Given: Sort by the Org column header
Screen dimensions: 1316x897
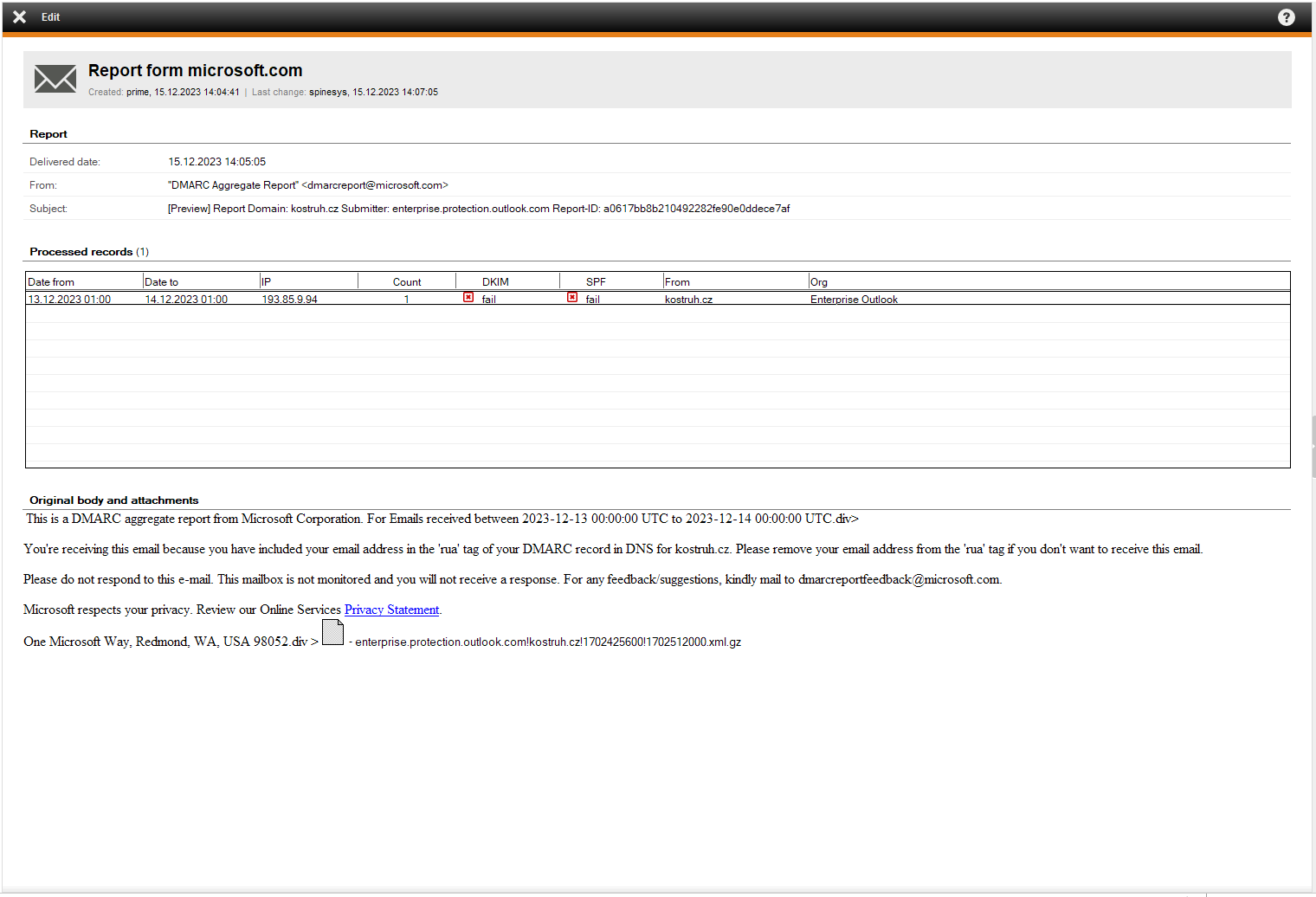Looking at the screenshot, I should pos(1049,281).
